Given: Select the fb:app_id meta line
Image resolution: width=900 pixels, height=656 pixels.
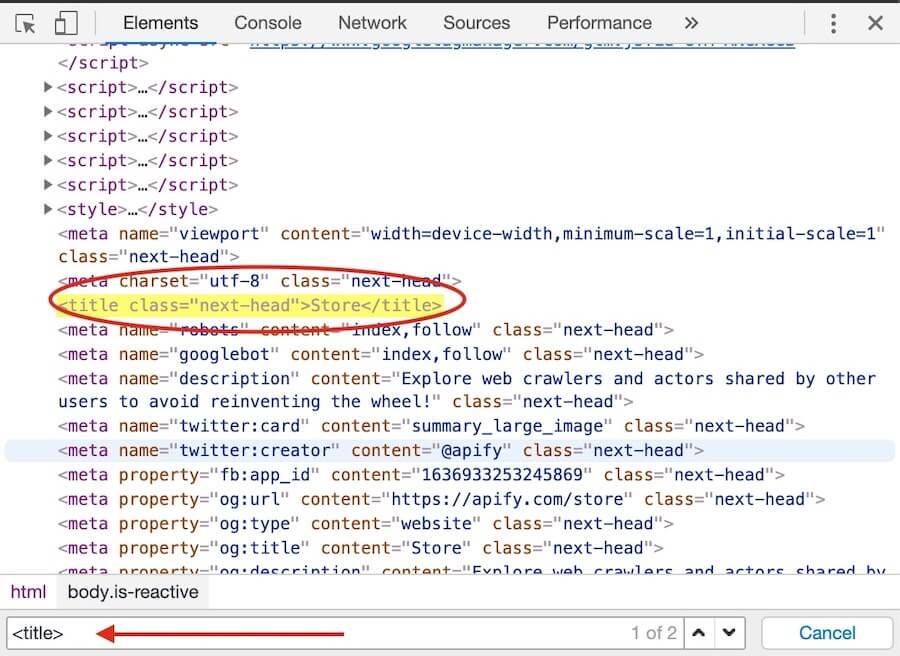Looking at the screenshot, I should coord(421,475).
